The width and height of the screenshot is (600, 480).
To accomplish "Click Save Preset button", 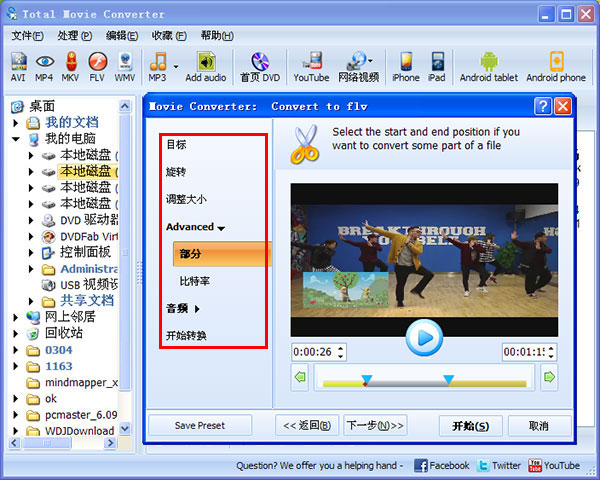I will point(200,426).
